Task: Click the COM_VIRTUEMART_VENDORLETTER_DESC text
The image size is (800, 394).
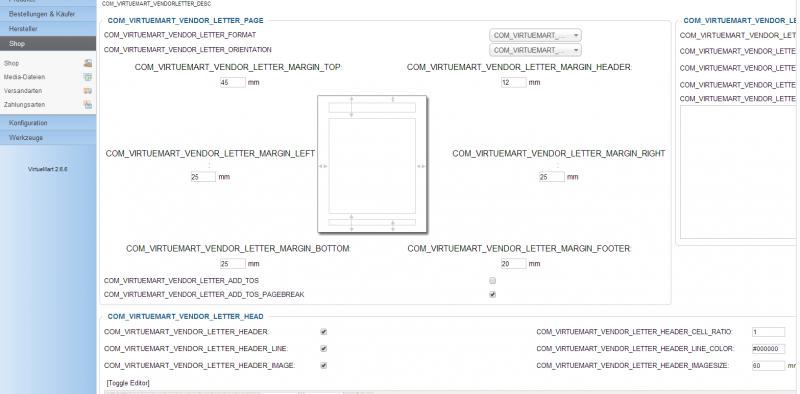Action: (x=156, y=4)
